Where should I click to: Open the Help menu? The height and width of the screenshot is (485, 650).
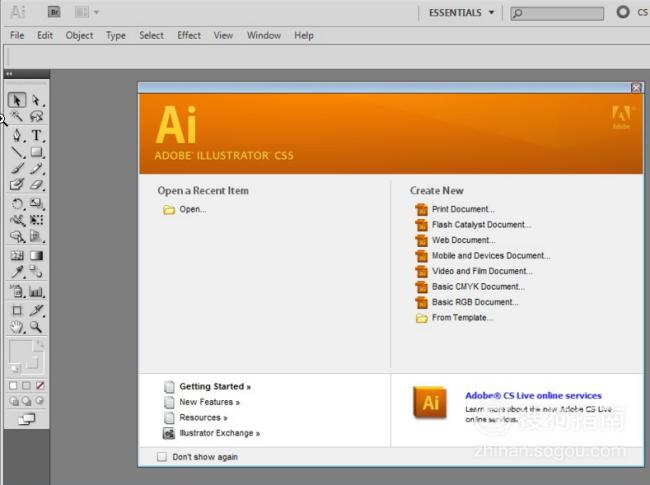point(304,36)
